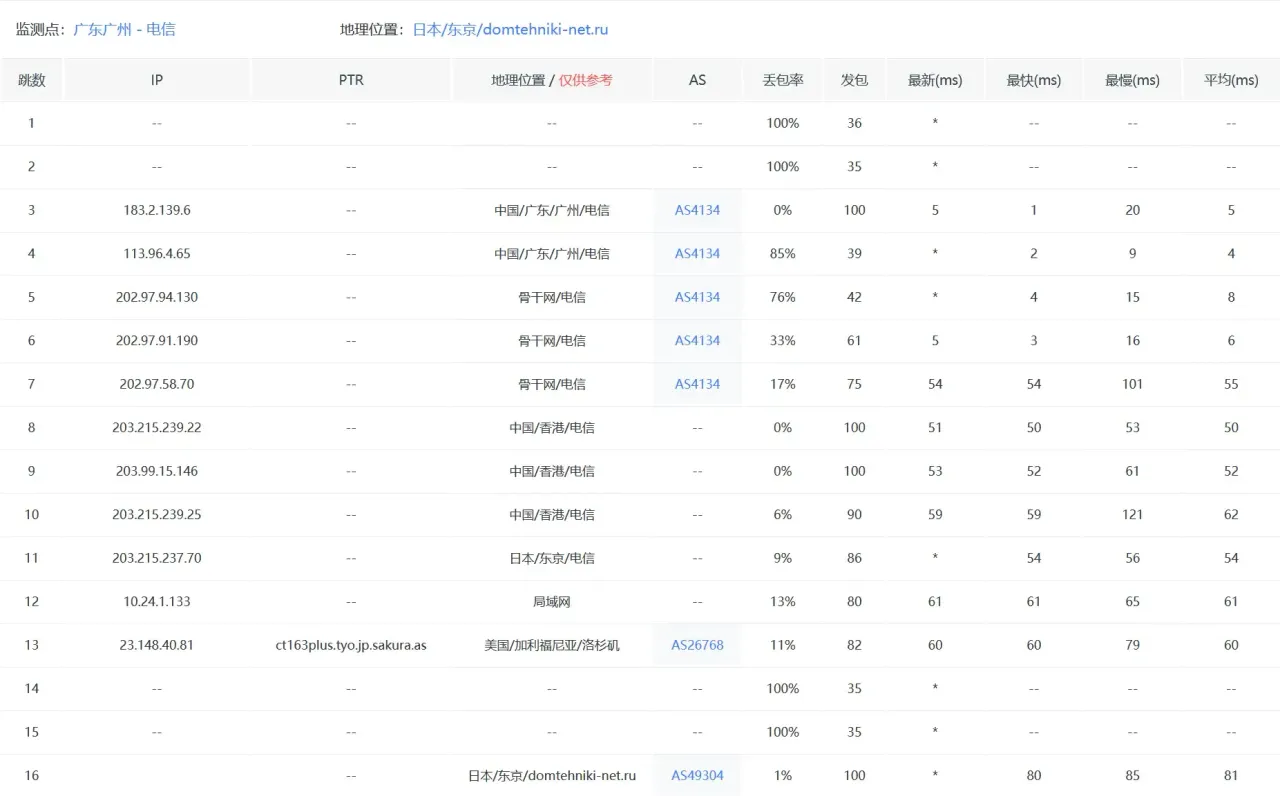
Task: Click the 最新(ms) column header
Action: point(935,80)
